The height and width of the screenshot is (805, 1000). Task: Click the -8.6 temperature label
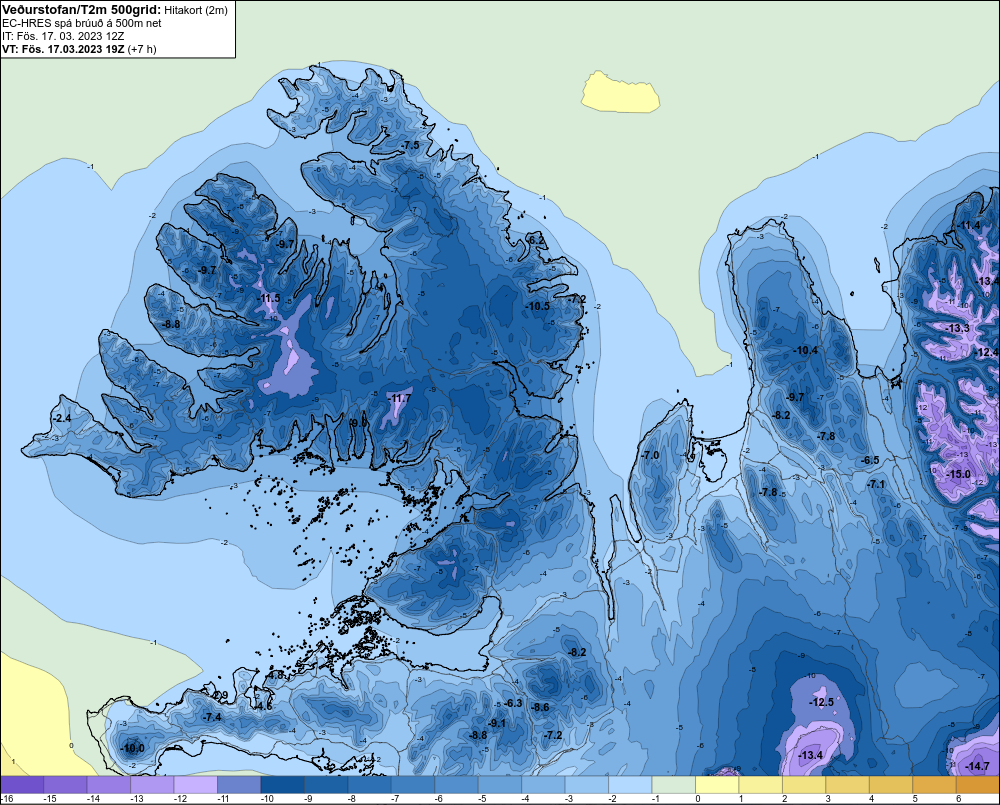pyautogui.click(x=540, y=707)
